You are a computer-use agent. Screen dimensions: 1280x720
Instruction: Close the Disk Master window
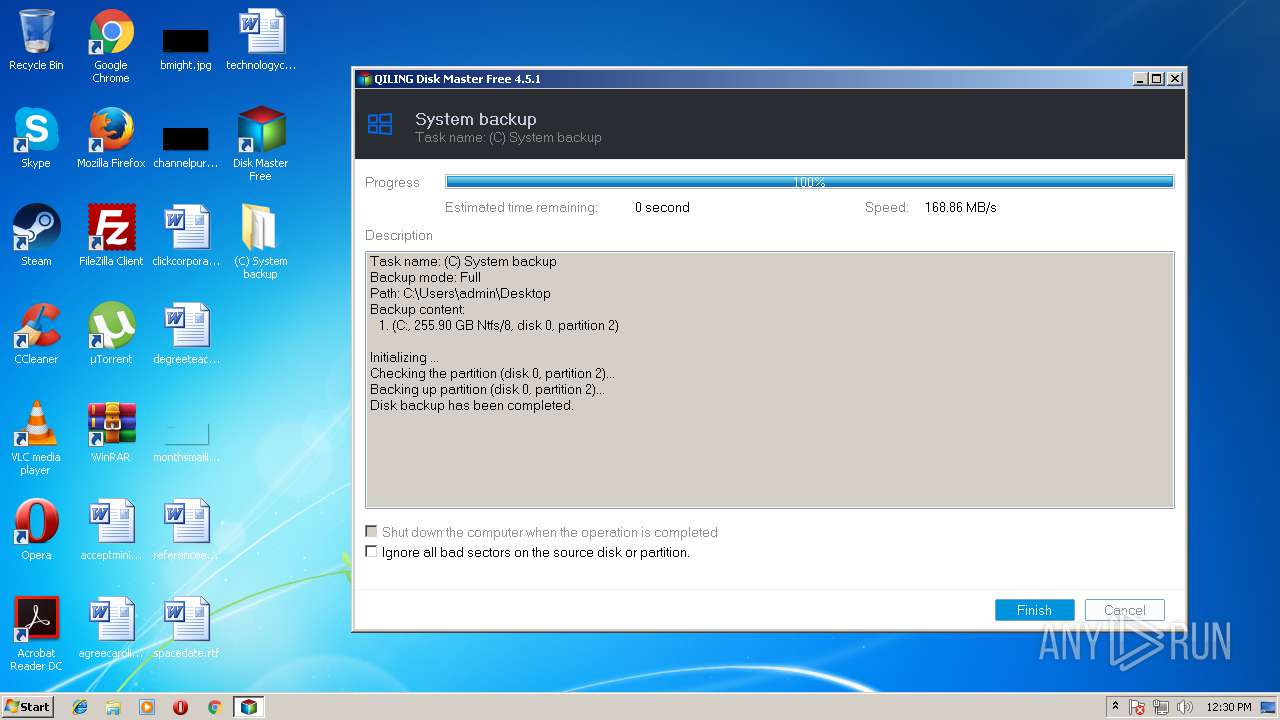[x=1175, y=79]
